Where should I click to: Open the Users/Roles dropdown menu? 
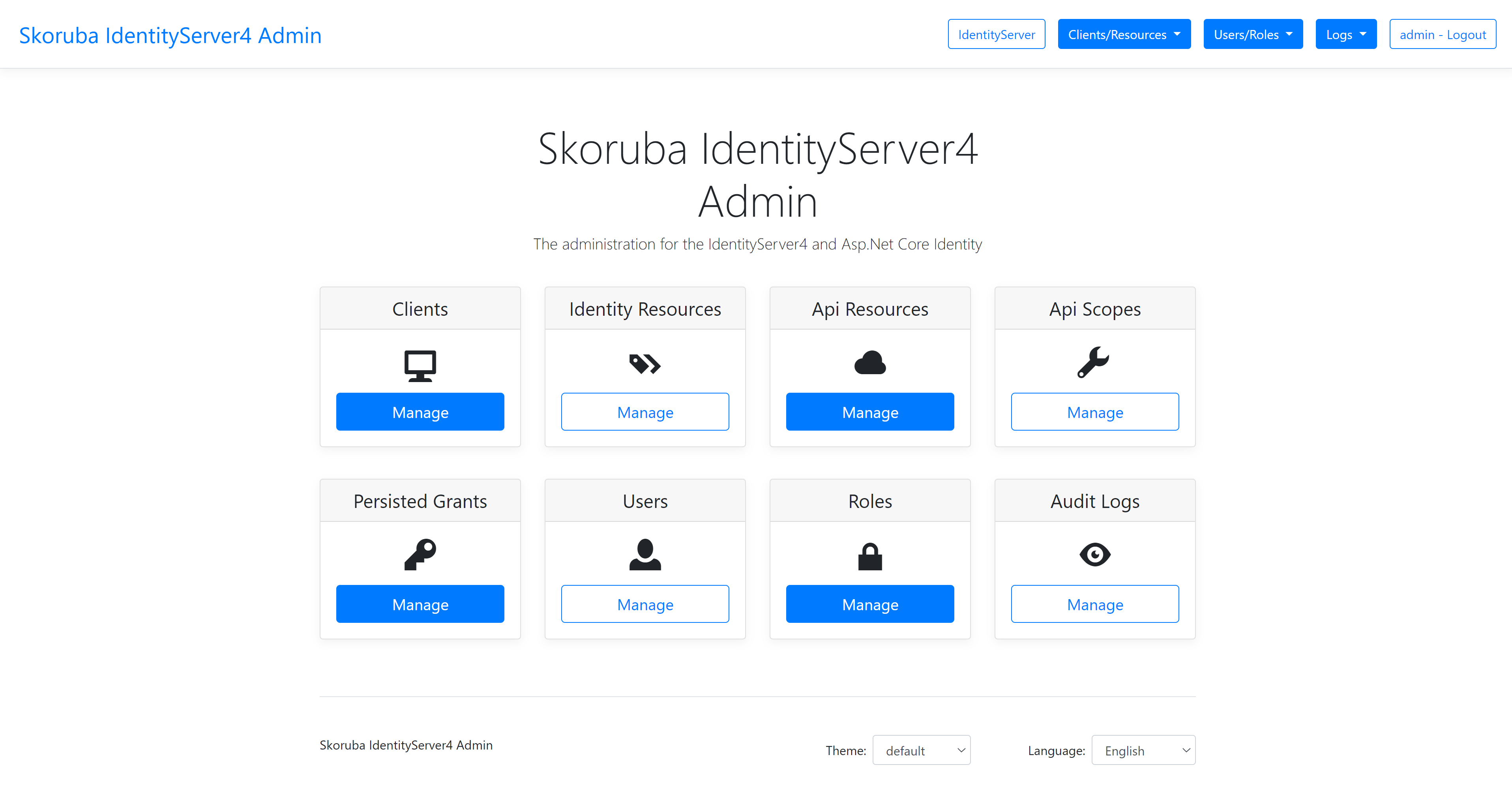pos(1253,35)
